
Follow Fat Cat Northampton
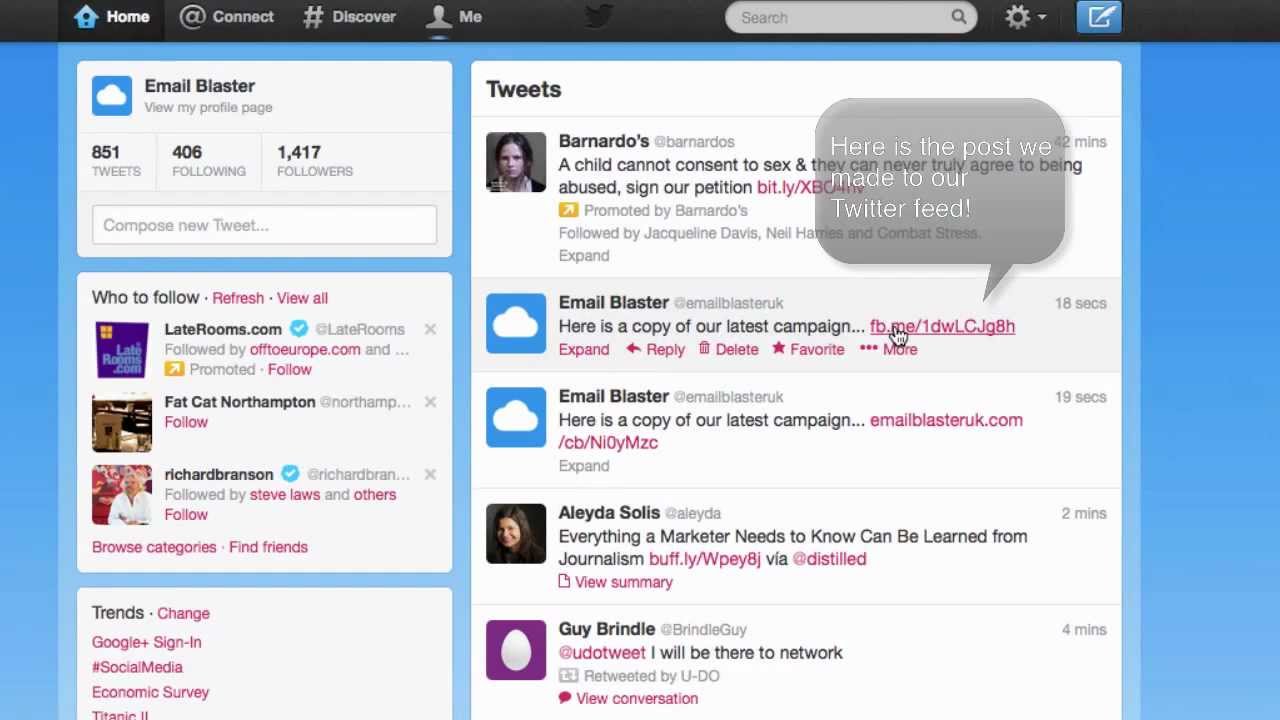(x=186, y=422)
